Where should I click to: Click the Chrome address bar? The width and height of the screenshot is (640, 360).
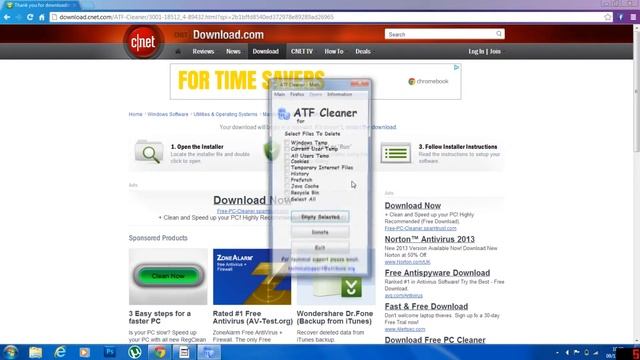click(x=327, y=17)
